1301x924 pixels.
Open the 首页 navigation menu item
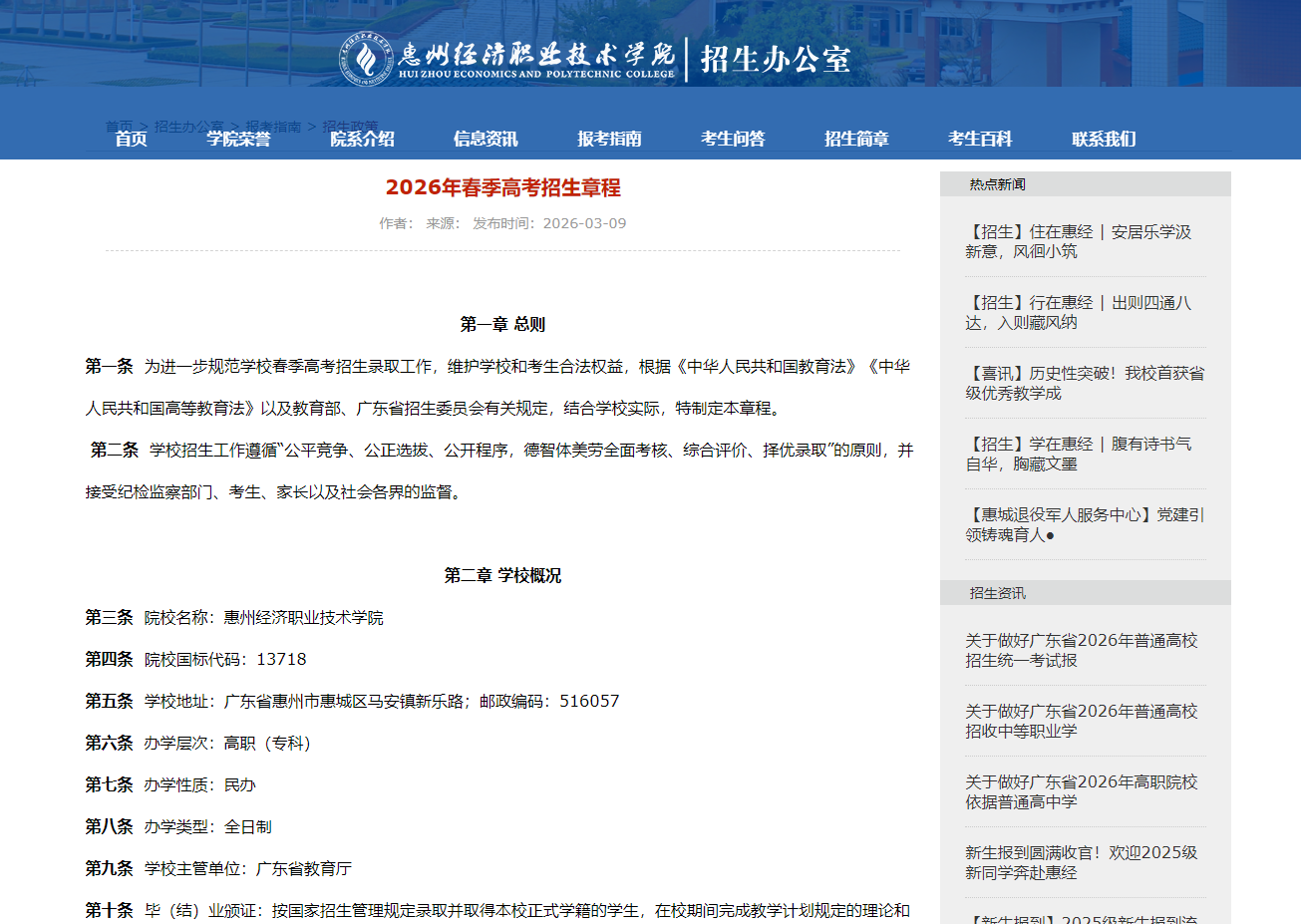130,140
